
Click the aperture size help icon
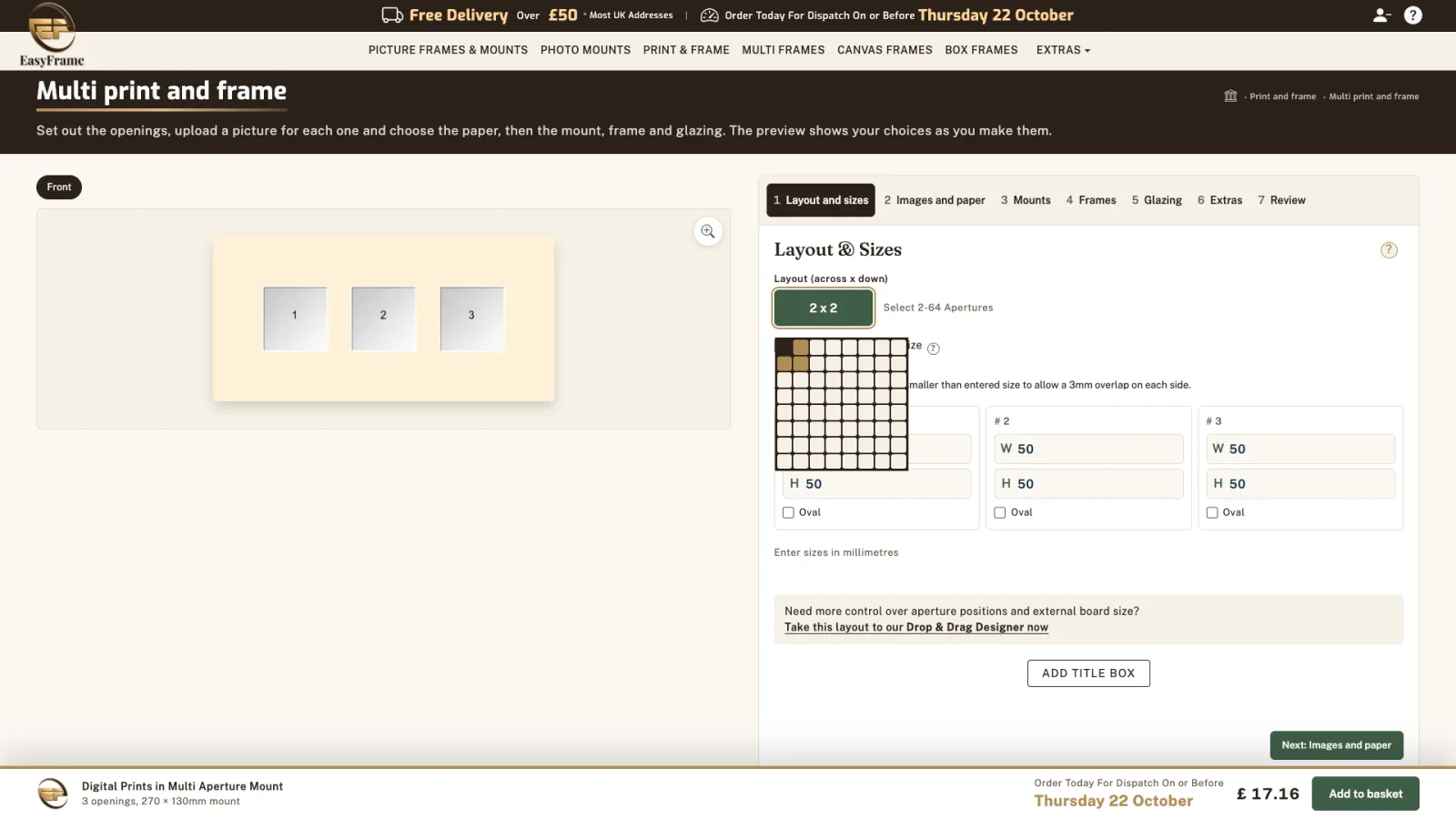coord(933,349)
